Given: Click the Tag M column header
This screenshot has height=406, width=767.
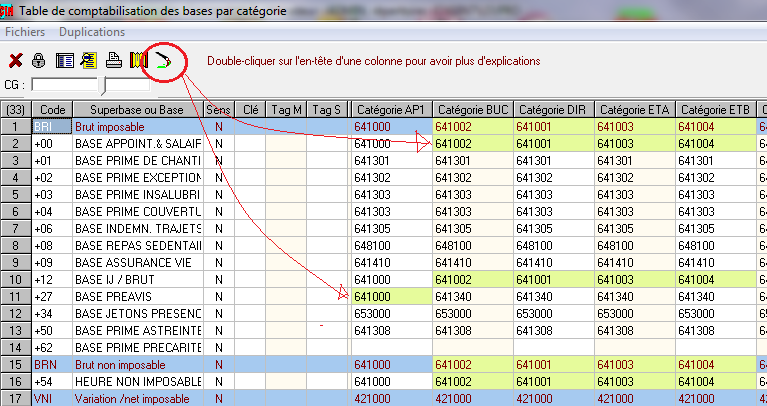Looking at the screenshot, I should 286,110.
